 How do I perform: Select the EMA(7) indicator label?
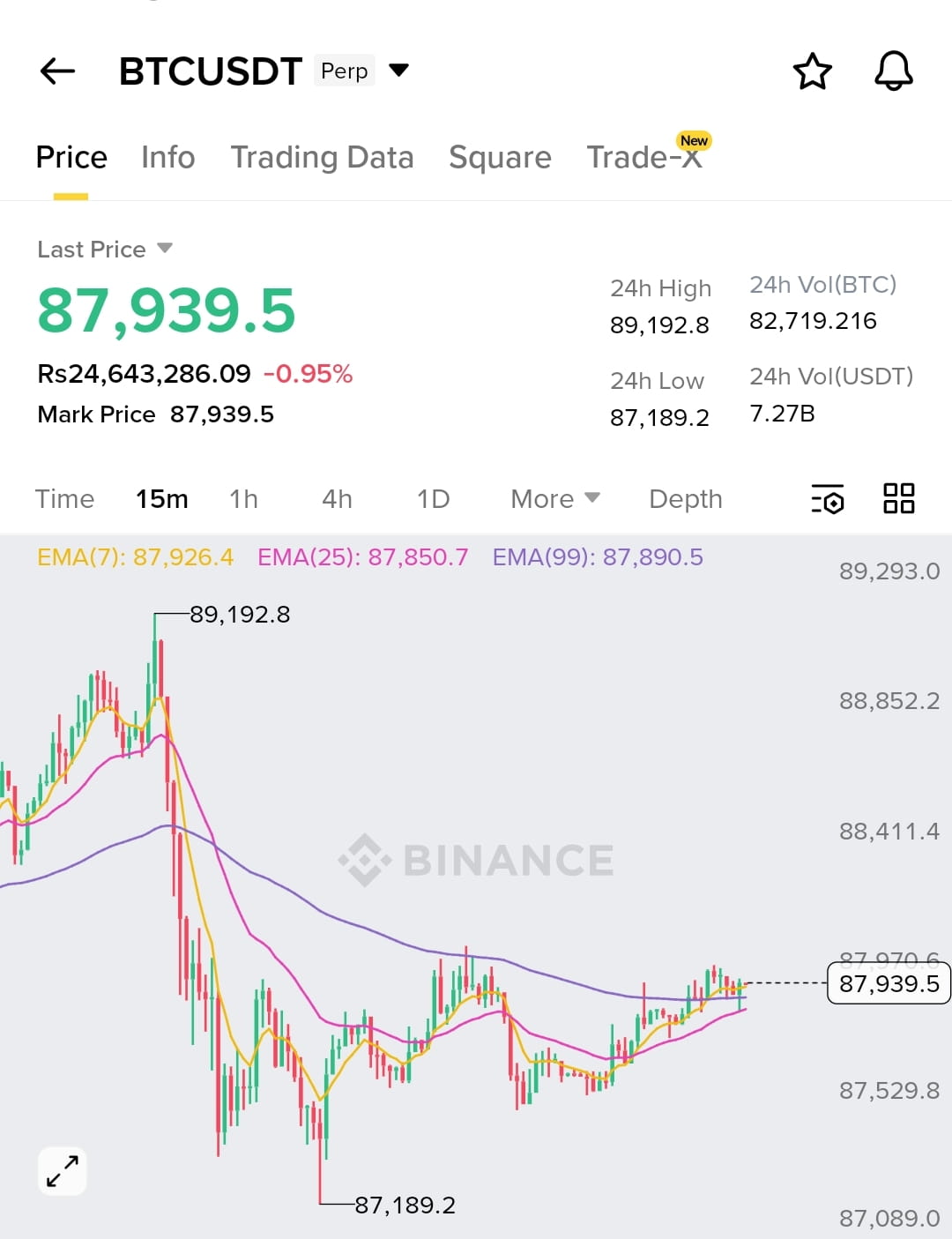pos(135,557)
